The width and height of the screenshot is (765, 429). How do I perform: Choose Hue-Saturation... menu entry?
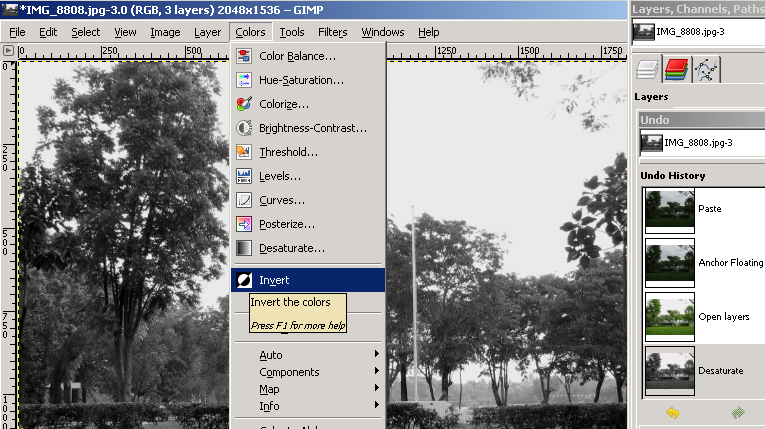coord(308,80)
